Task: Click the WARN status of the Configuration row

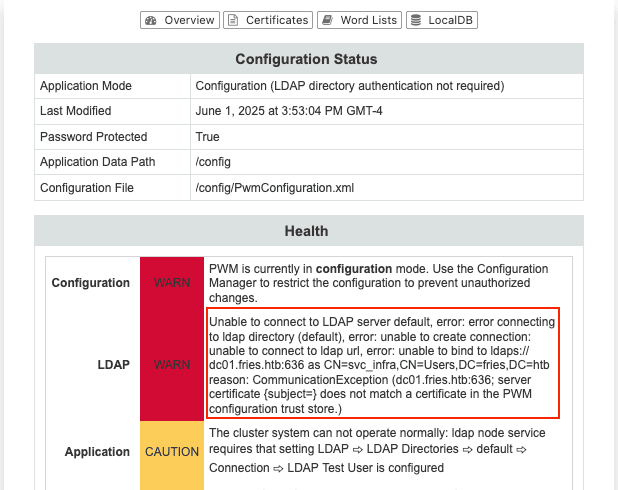Action: click(172, 283)
